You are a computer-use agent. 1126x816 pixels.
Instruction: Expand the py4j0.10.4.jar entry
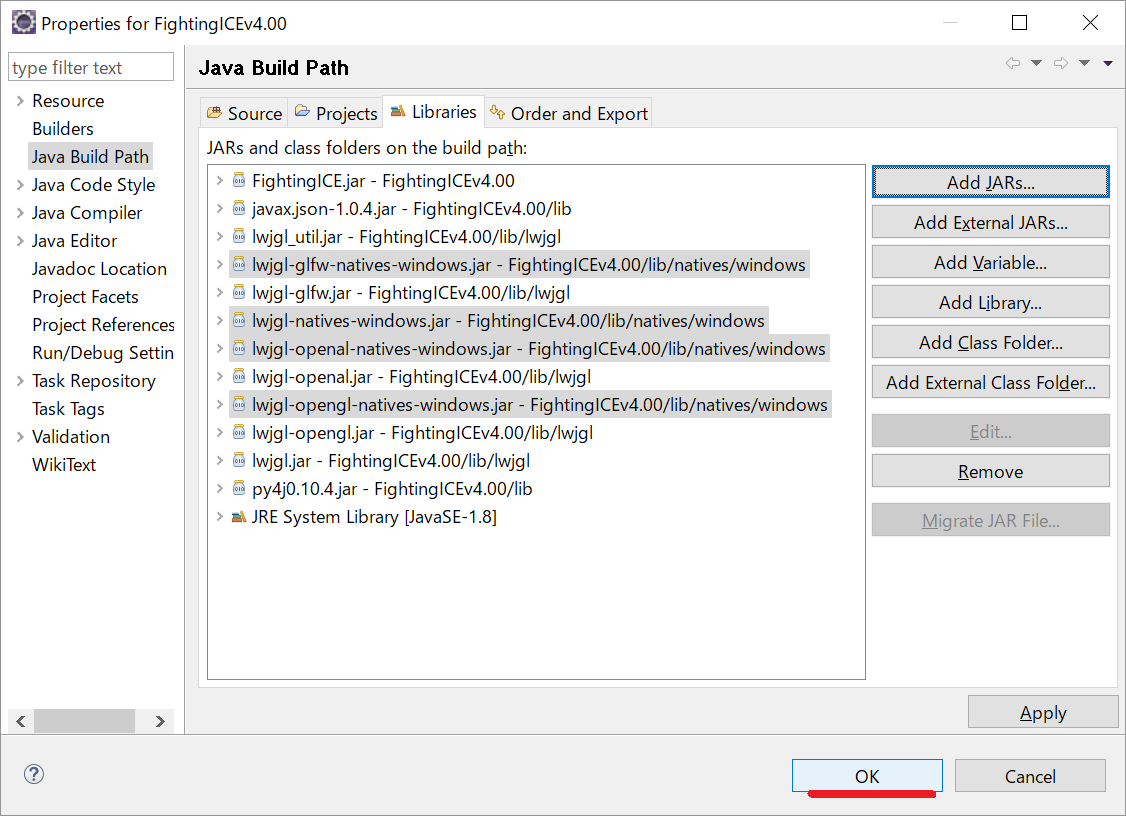point(219,489)
